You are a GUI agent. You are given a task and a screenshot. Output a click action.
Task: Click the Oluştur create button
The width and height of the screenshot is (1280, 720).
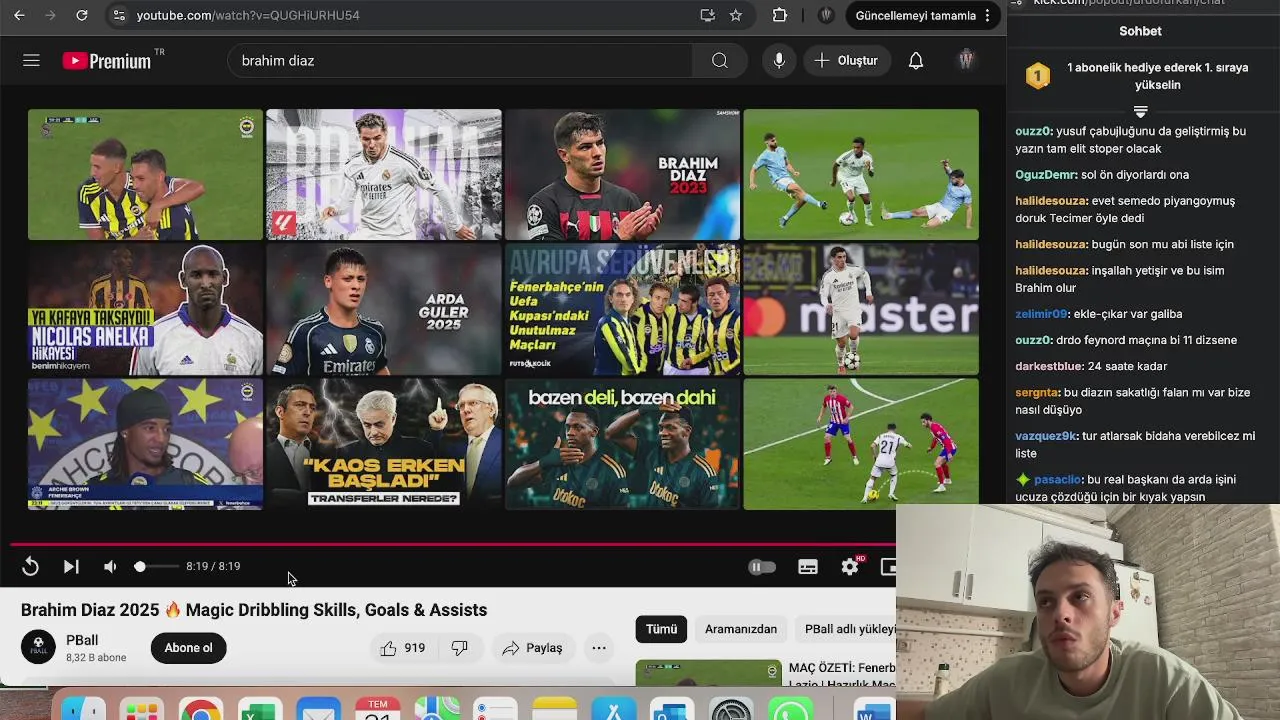846,61
